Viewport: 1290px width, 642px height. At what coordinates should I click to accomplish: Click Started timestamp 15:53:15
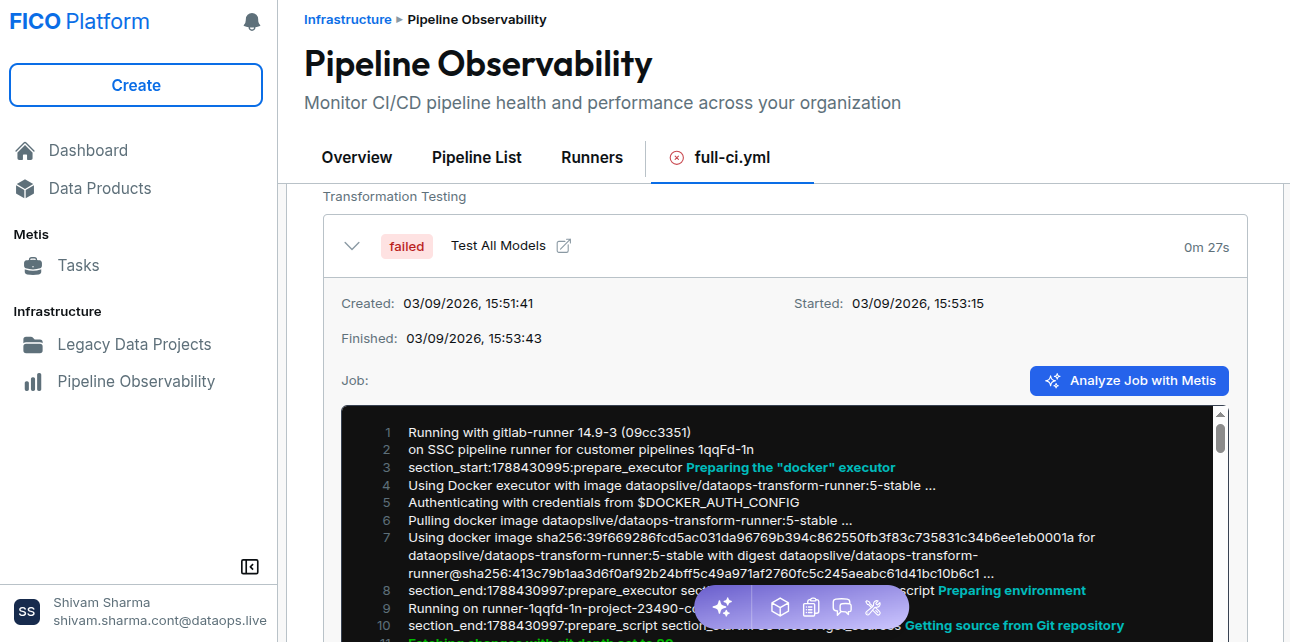tap(918, 304)
